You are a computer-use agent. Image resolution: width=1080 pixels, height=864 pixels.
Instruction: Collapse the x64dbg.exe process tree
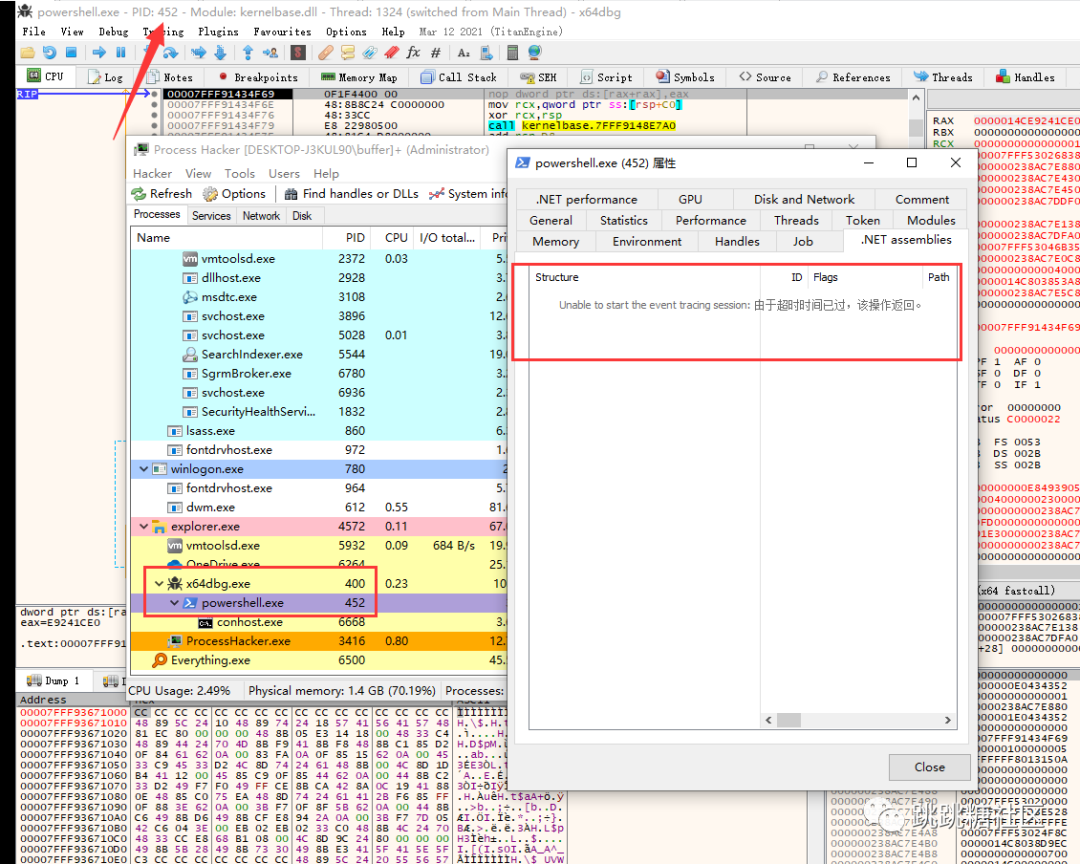coord(159,584)
